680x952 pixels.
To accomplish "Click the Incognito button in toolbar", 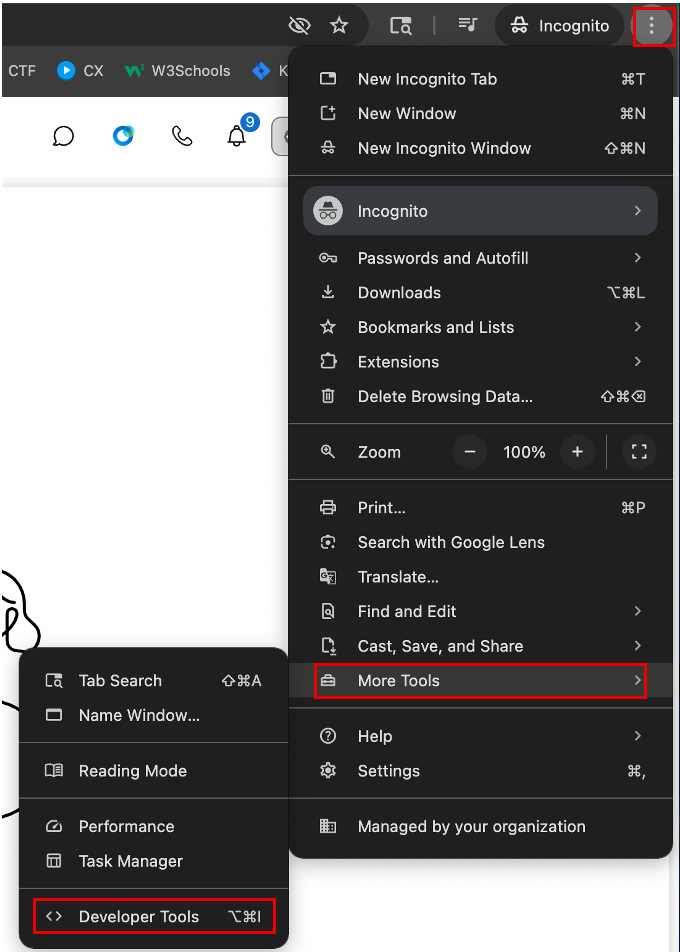I will pos(560,26).
